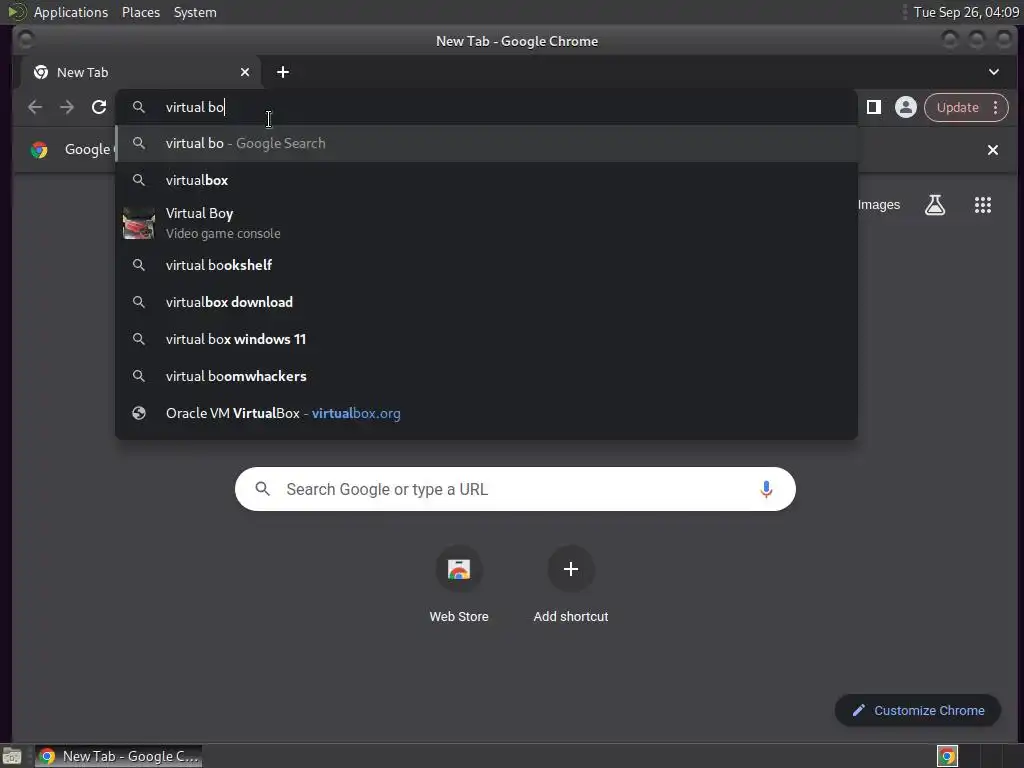Viewport: 1024px width, 768px height.
Task: Open the Applications menu
Action: coord(71,12)
